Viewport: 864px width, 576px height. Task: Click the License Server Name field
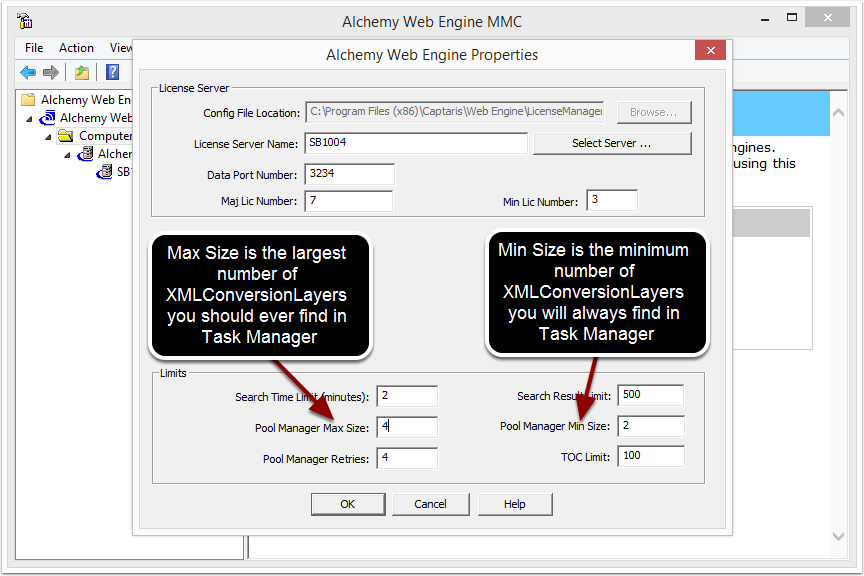tap(416, 143)
